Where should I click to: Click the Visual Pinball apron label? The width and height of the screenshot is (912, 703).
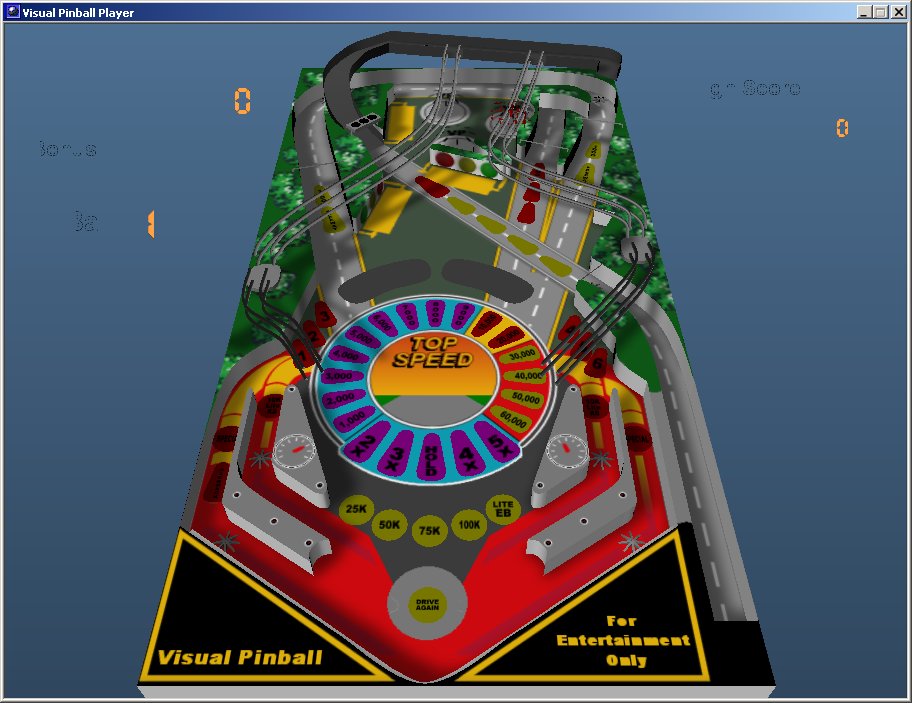tap(239, 657)
